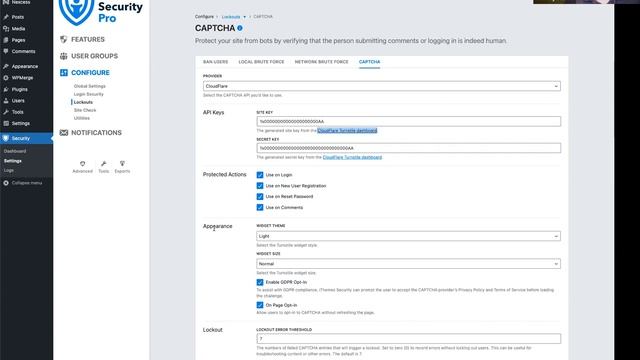Viewport: 640px width, 360px height.
Task: Open CloudFlare Turnstile dashboard link under Secret Key
Action: [x=352, y=157]
